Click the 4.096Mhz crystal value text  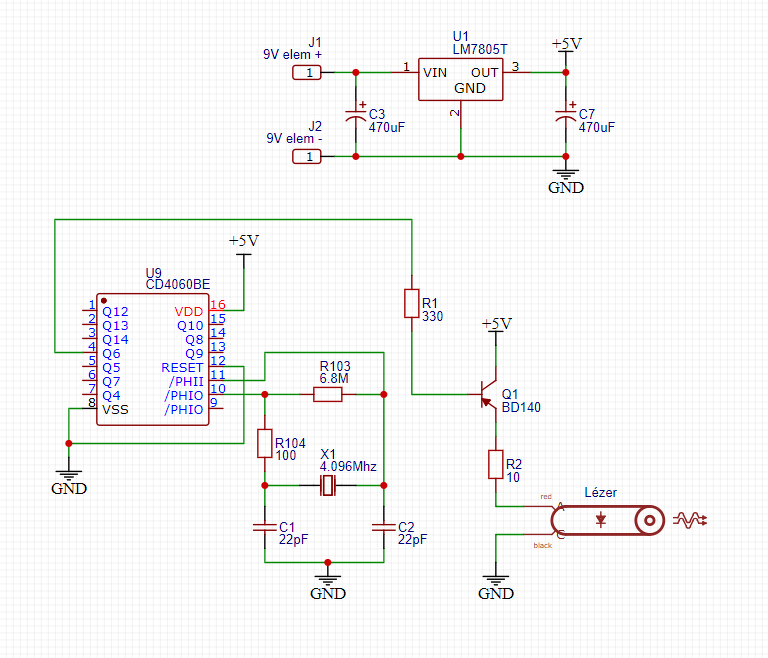click(x=348, y=466)
